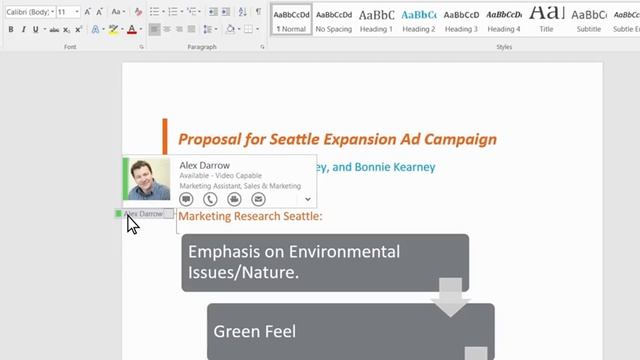Screen dimensions: 640x360
Task: Click the Bonnie Kearney author name
Action: coord(395,167)
